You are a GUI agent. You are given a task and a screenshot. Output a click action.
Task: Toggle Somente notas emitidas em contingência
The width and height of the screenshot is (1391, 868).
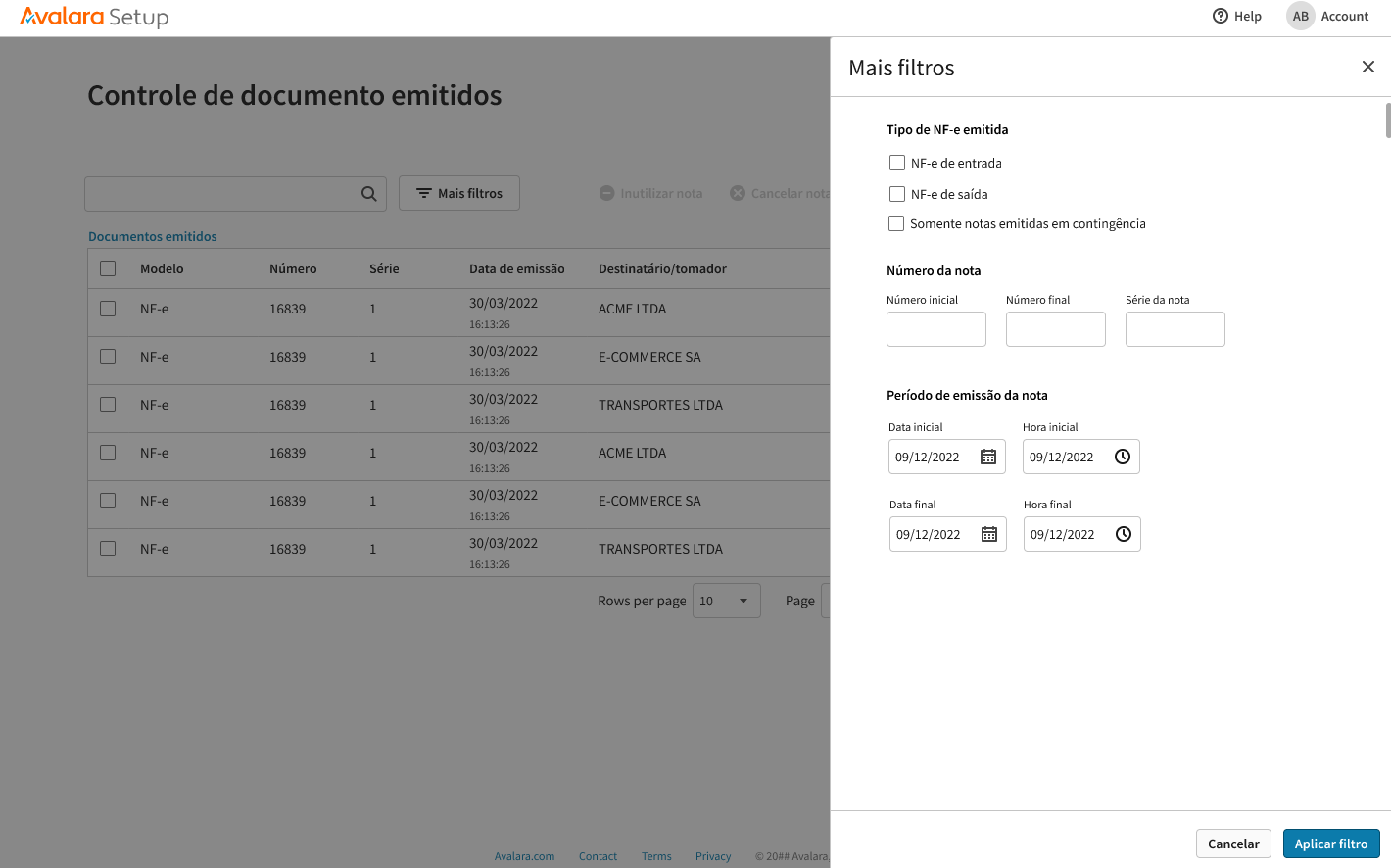(896, 223)
